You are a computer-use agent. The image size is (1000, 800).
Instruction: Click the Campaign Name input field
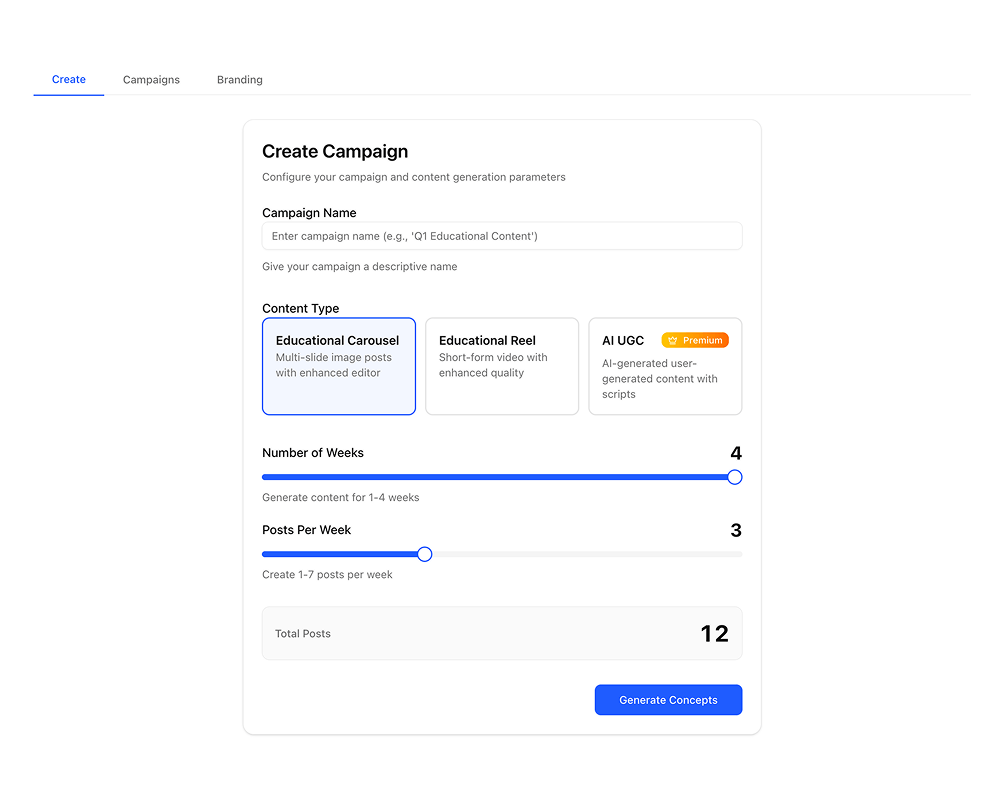[501, 235]
